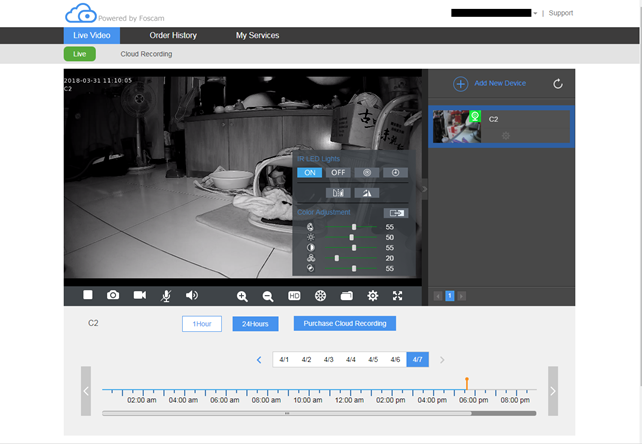642x444 pixels.
Task: Open the gear settings icon
Action: (x=372, y=296)
